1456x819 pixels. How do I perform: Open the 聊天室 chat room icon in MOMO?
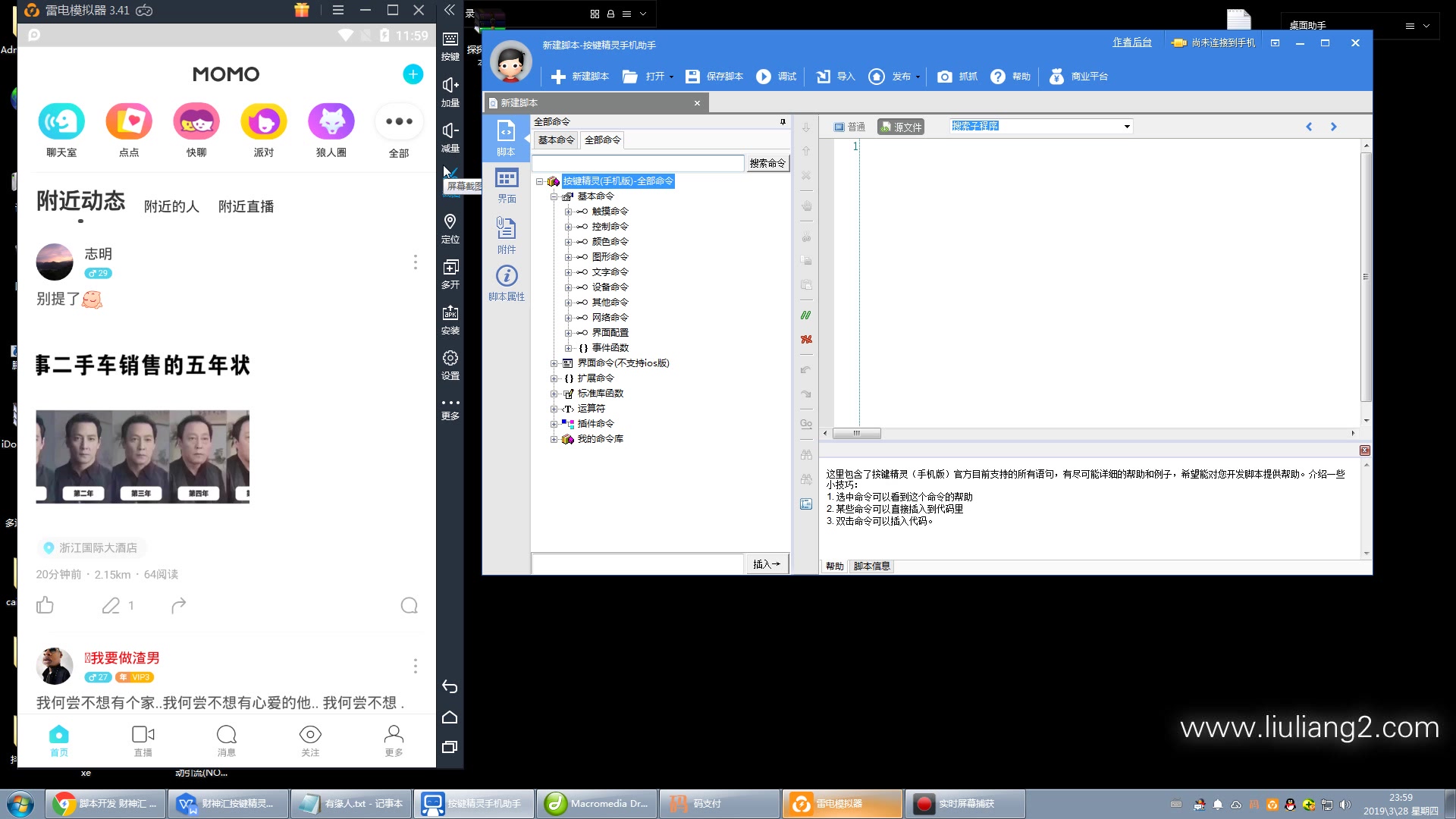61,121
